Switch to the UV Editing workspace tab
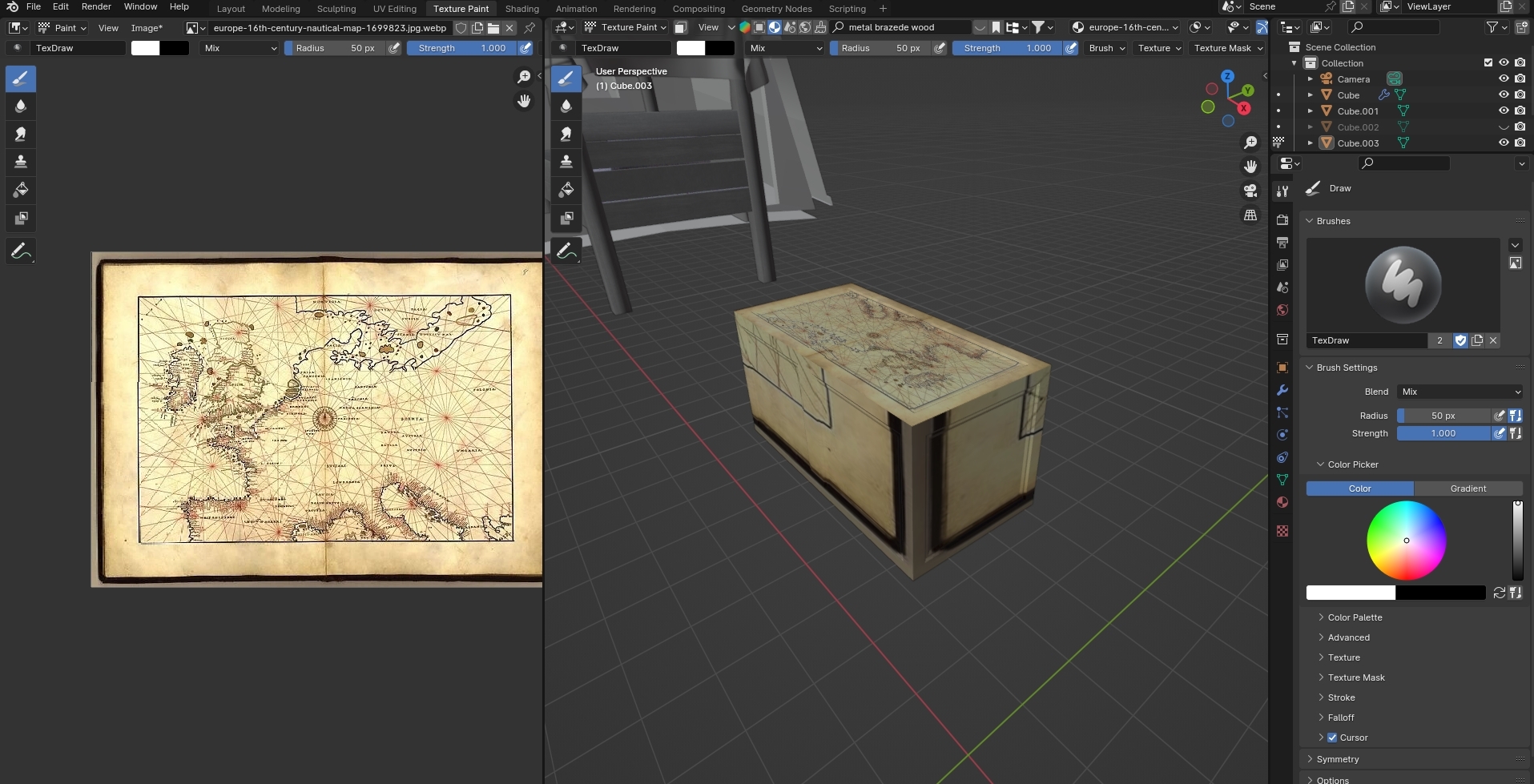Image resolution: width=1534 pixels, height=784 pixels. point(395,9)
